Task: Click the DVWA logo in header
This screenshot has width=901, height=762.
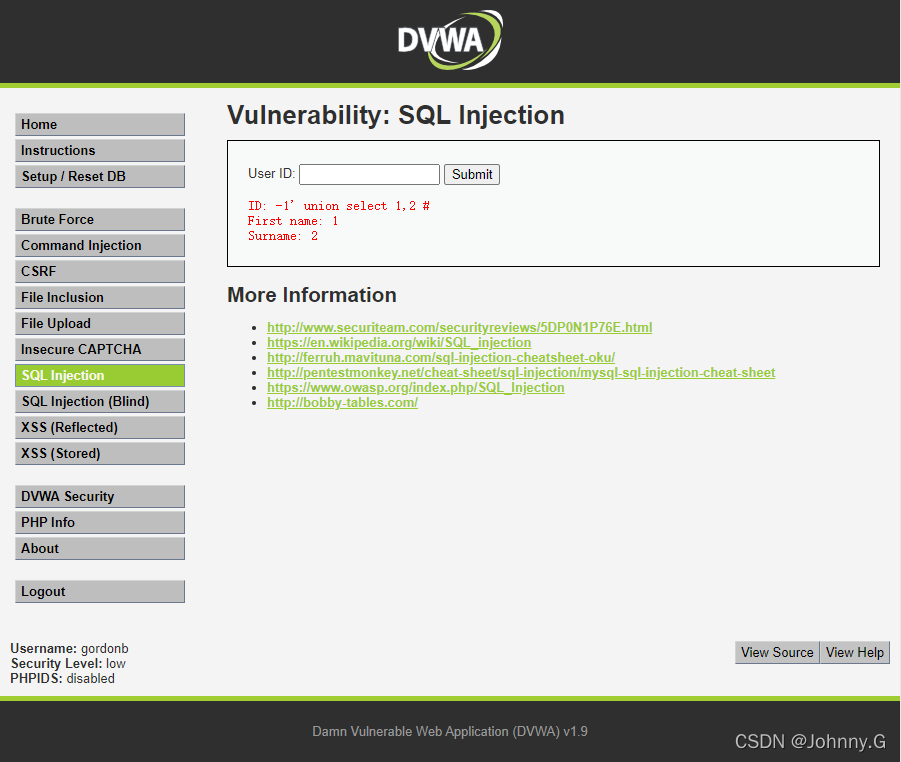Action: [450, 40]
